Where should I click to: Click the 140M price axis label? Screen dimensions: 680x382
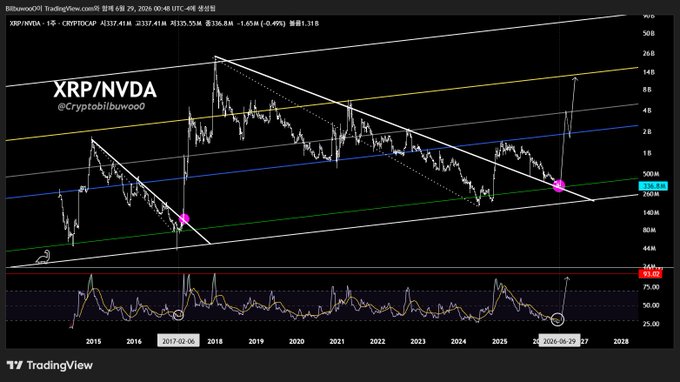pos(651,213)
